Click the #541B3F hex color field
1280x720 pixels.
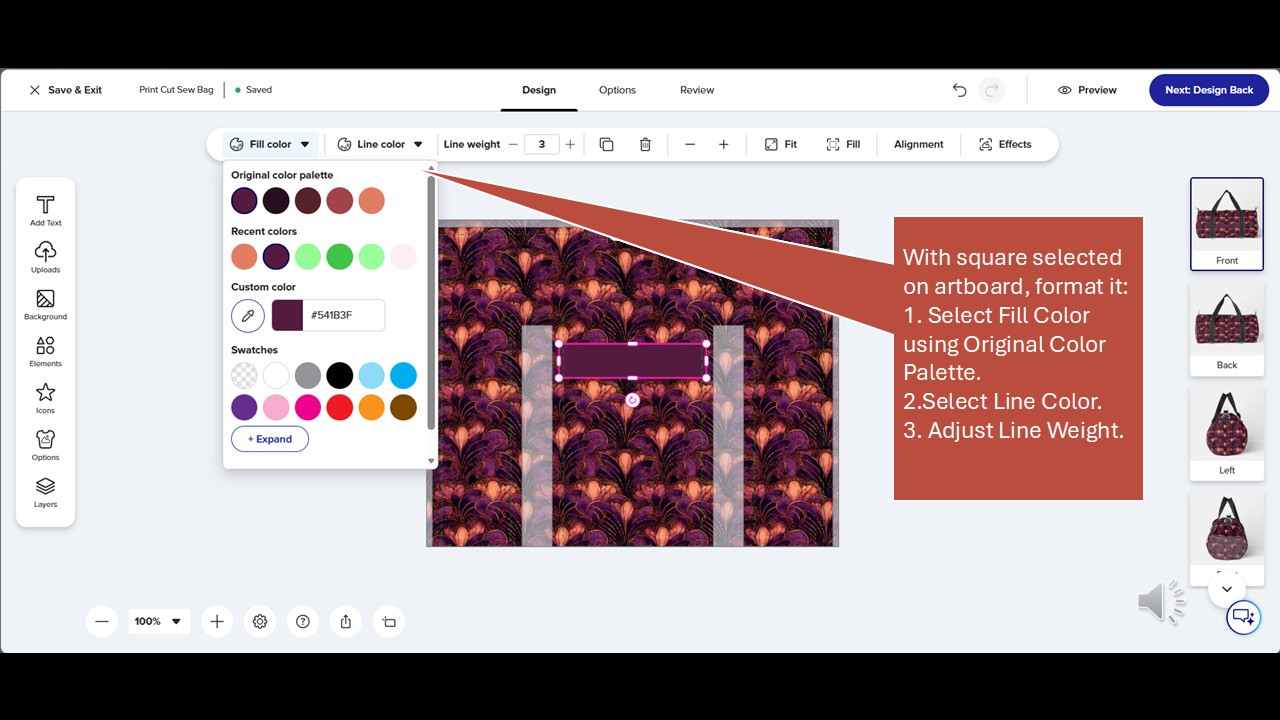345,315
